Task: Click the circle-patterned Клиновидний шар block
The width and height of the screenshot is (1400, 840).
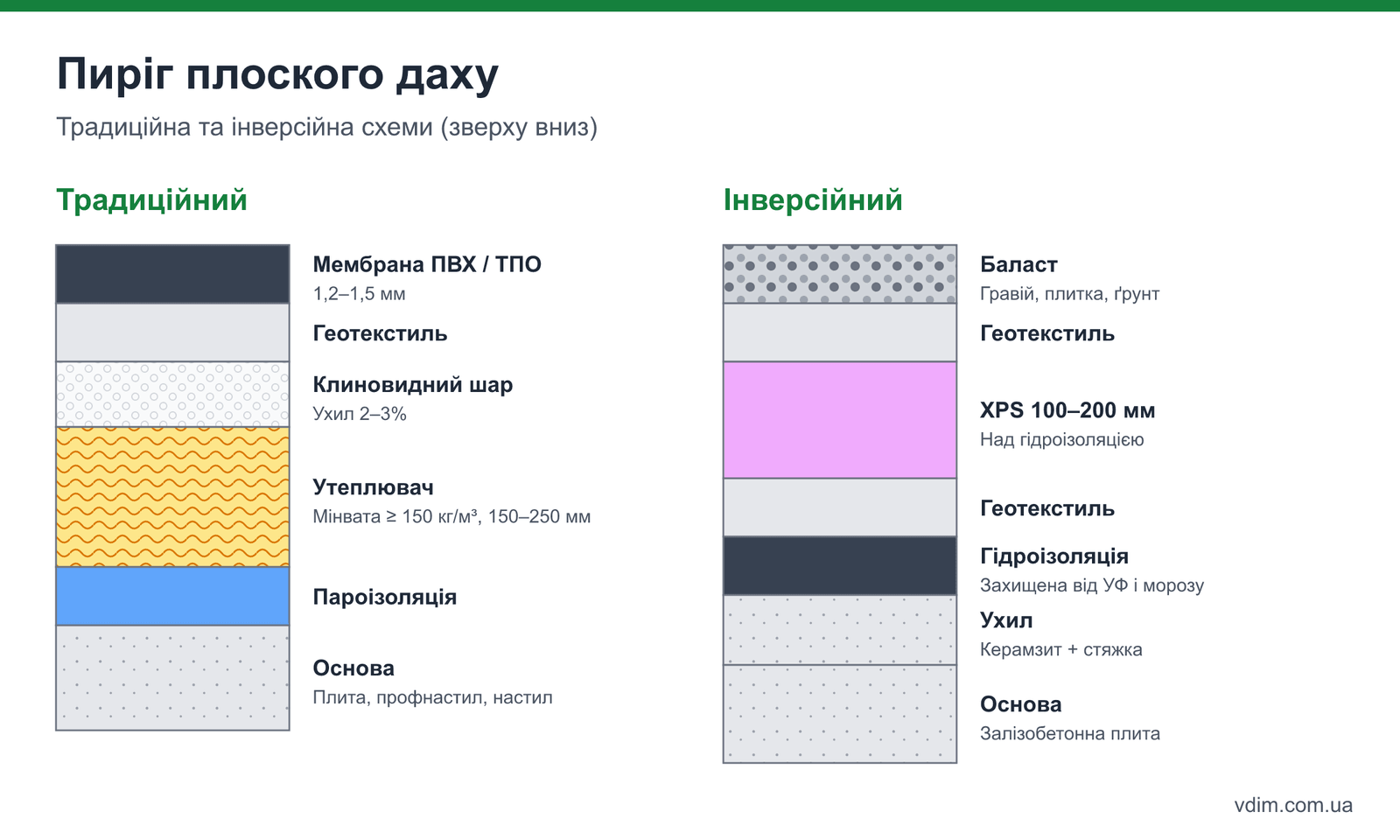Action: point(172,394)
